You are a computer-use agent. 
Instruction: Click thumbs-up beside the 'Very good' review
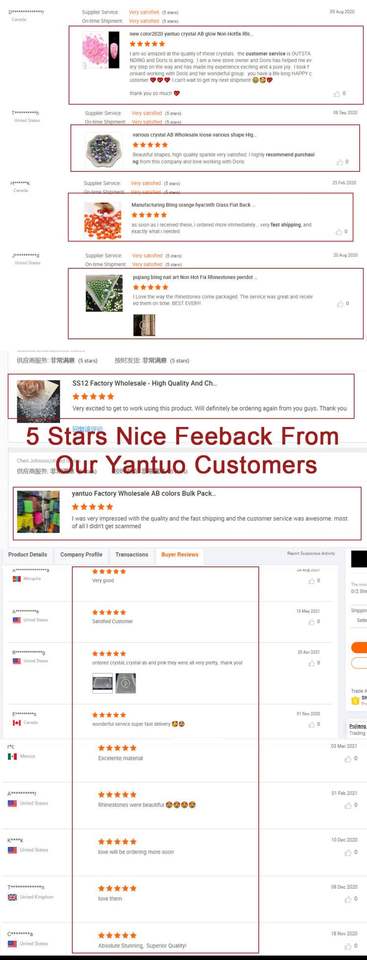point(311,580)
